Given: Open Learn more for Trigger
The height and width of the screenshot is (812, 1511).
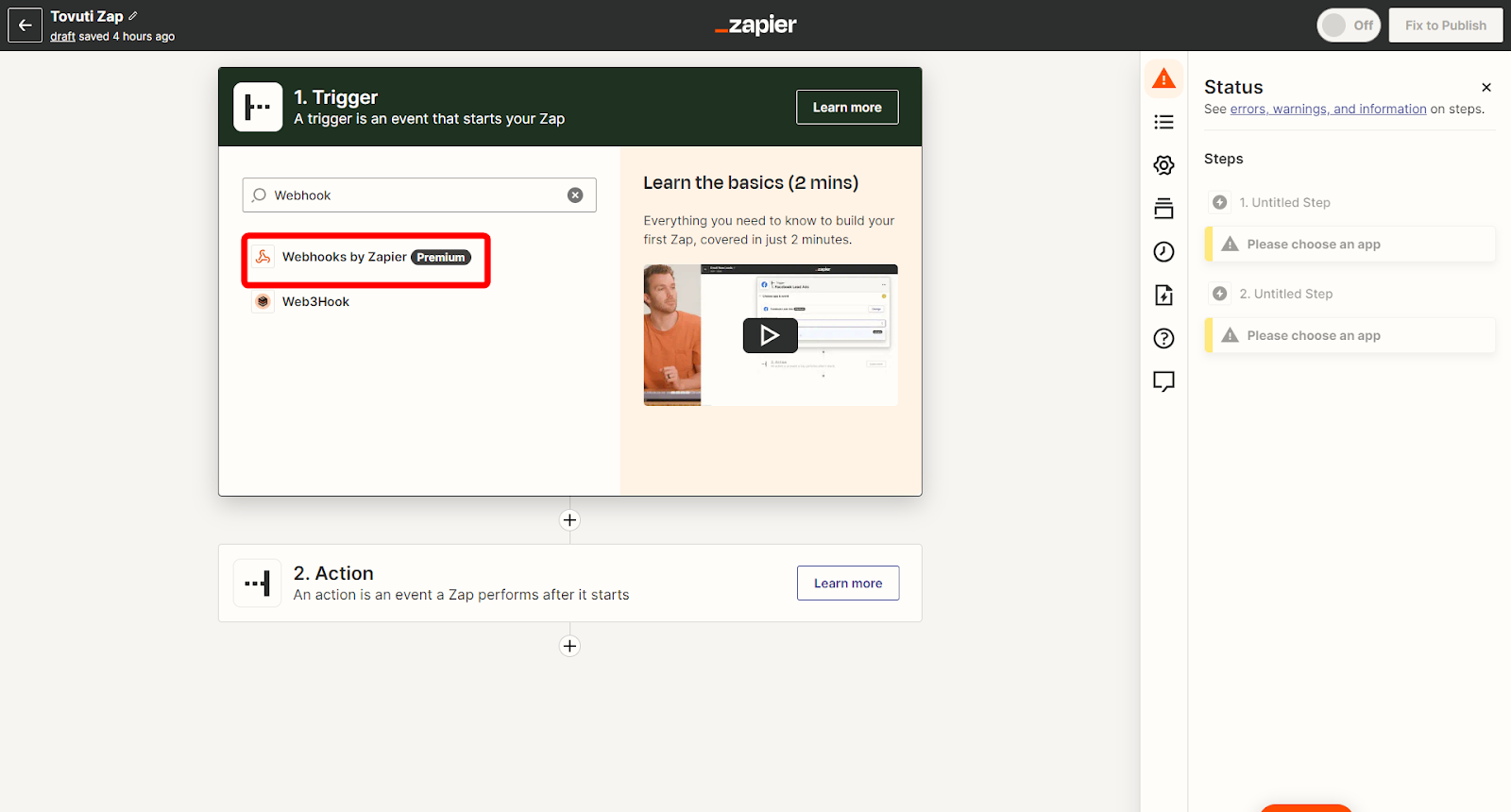Looking at the screenshot, I should pyautogui.click(x=847, y=108).
